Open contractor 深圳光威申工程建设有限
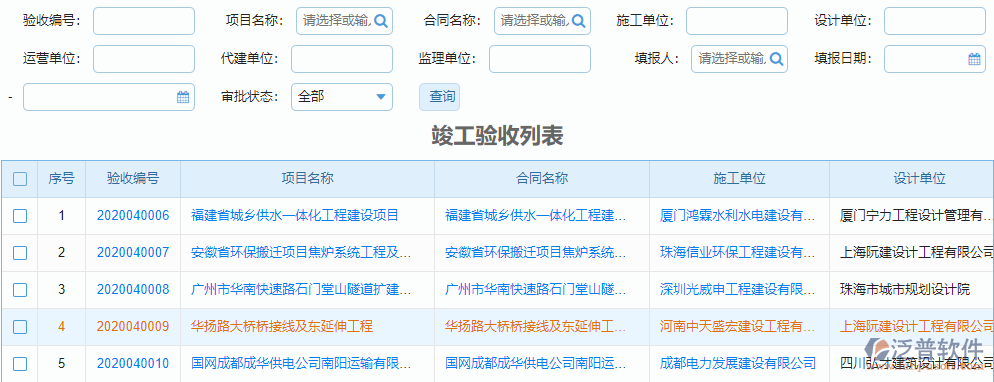Screen dimensions: 994x382 pos(738,290)
